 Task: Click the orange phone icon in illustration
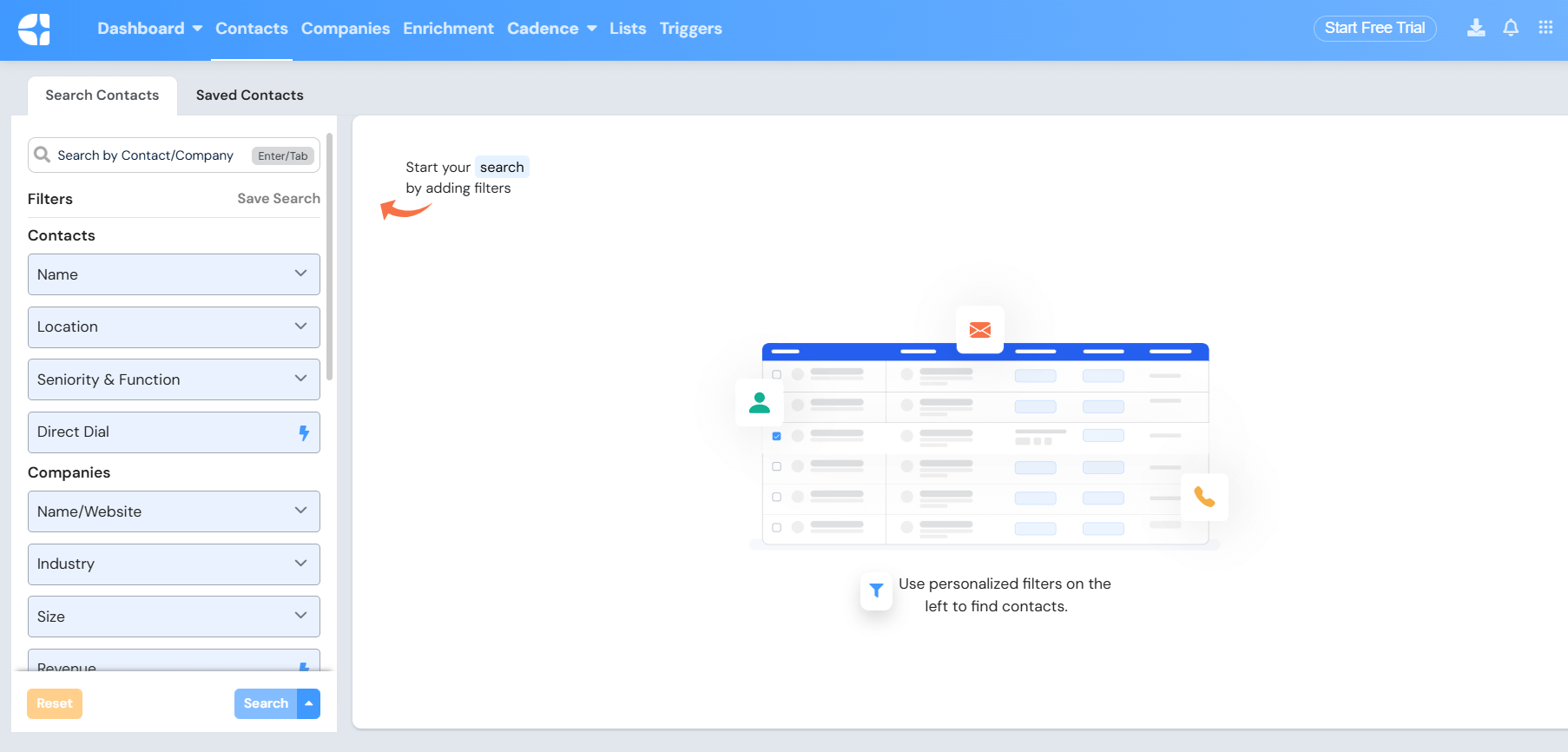pos(1204,497)
